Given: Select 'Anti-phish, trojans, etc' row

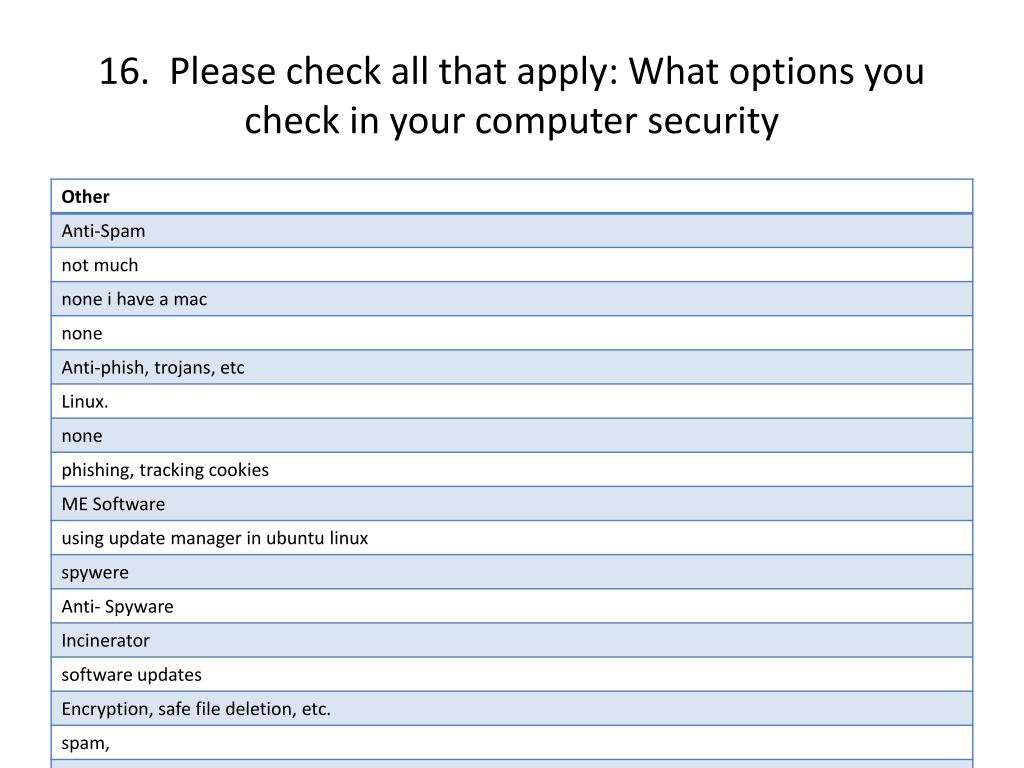Looking at the screenshot, I should click(x=512, y=367).
